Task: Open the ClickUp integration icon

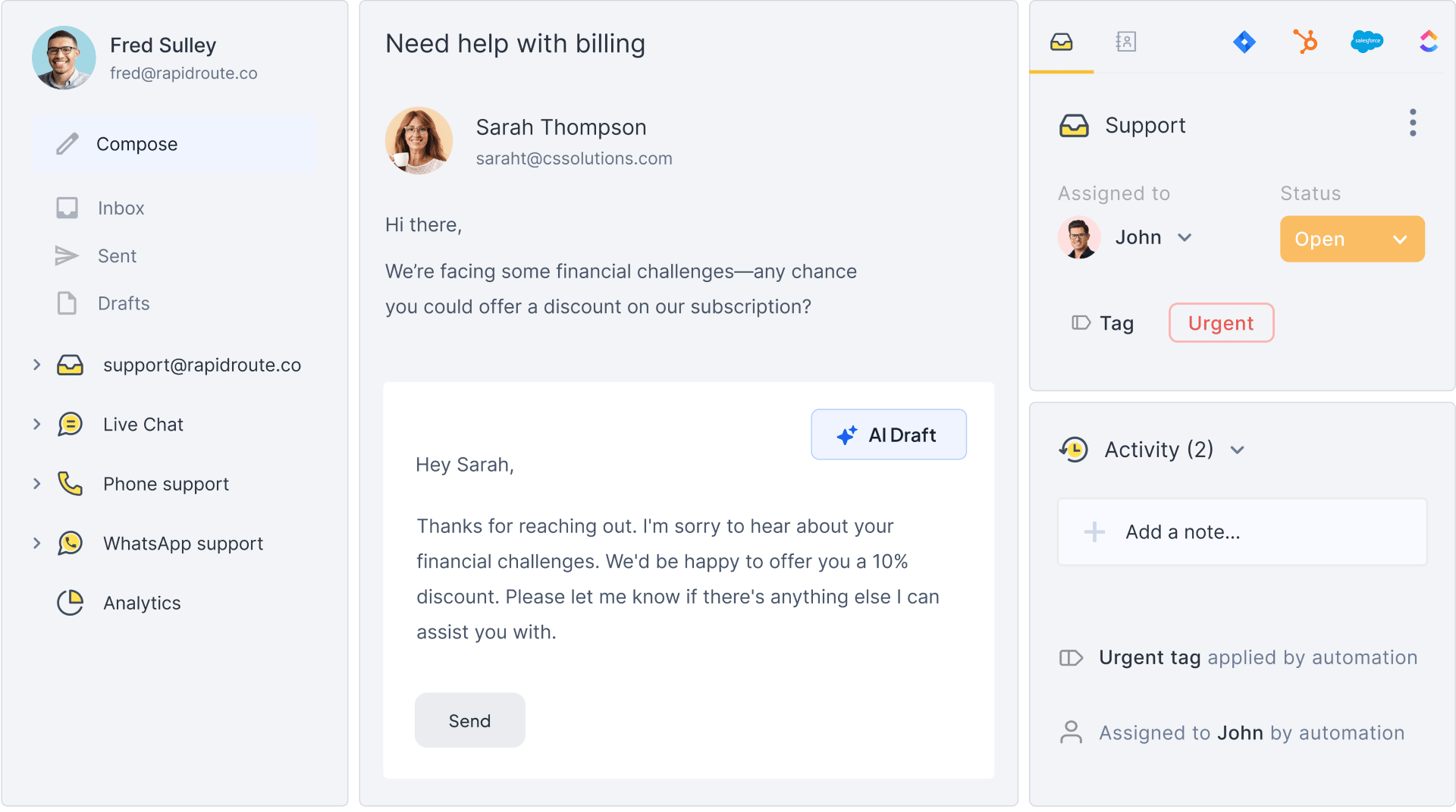Action: click(1429, 42)
